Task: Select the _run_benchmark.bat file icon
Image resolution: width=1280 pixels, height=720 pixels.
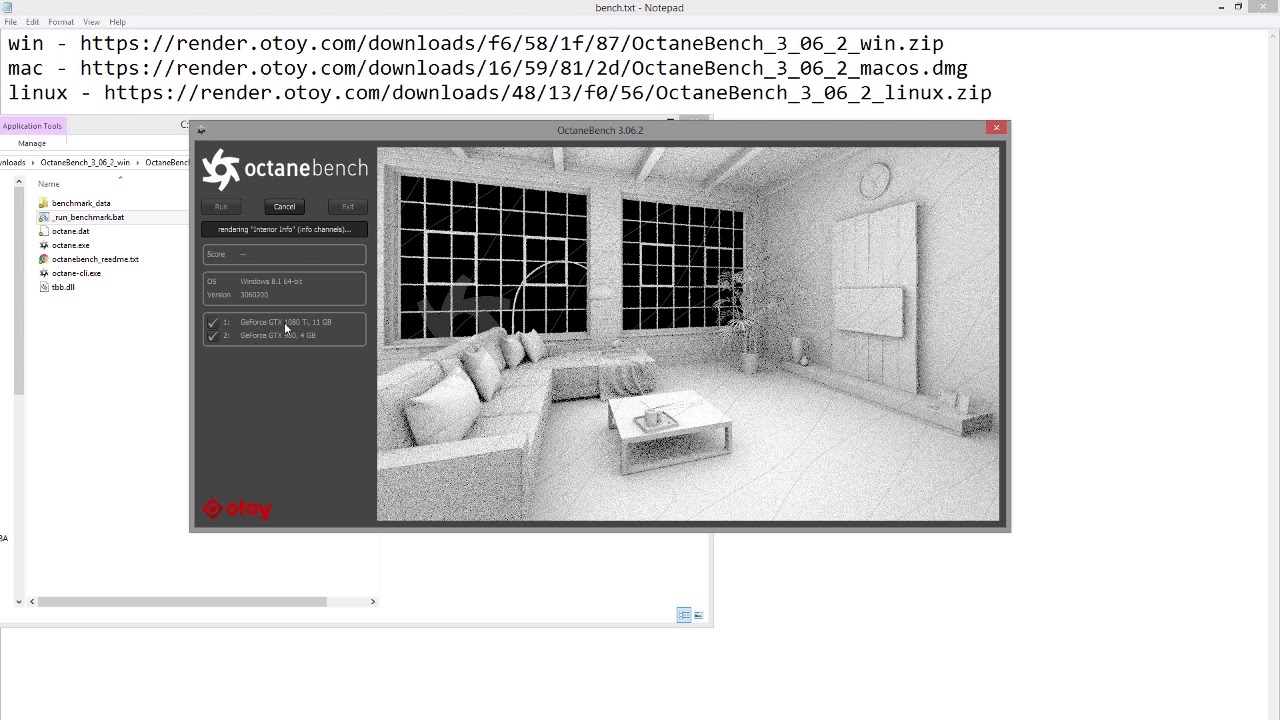Action: tap(43, 217)
